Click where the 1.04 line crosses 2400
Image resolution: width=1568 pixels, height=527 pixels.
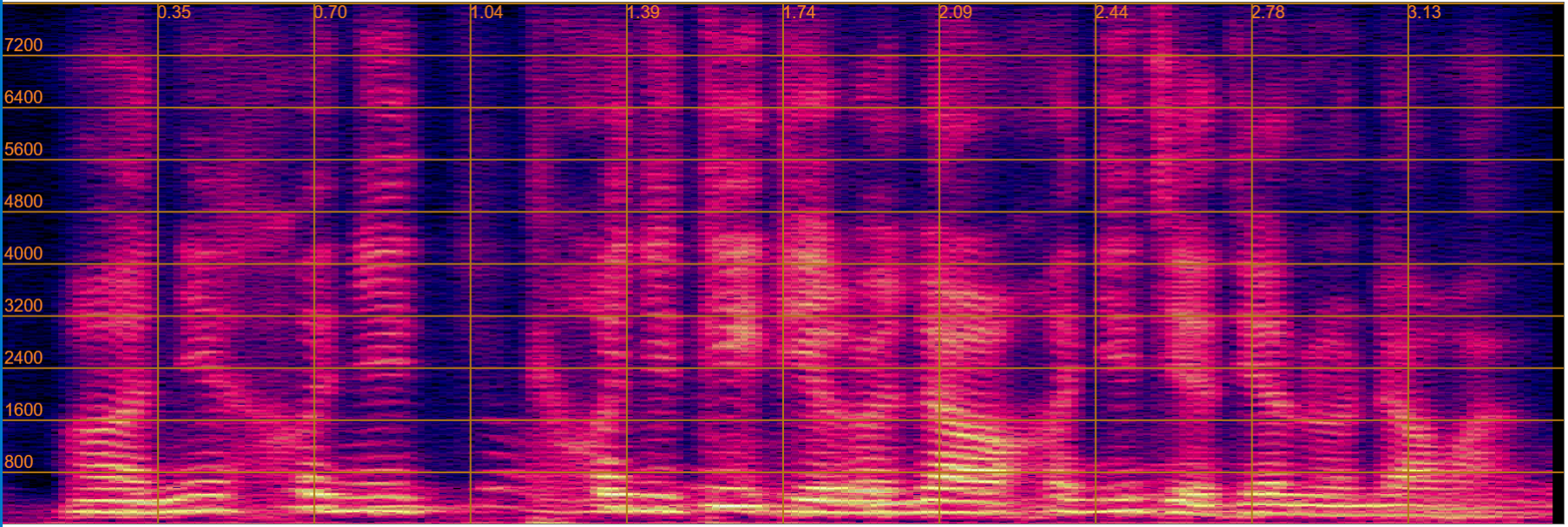470,368
